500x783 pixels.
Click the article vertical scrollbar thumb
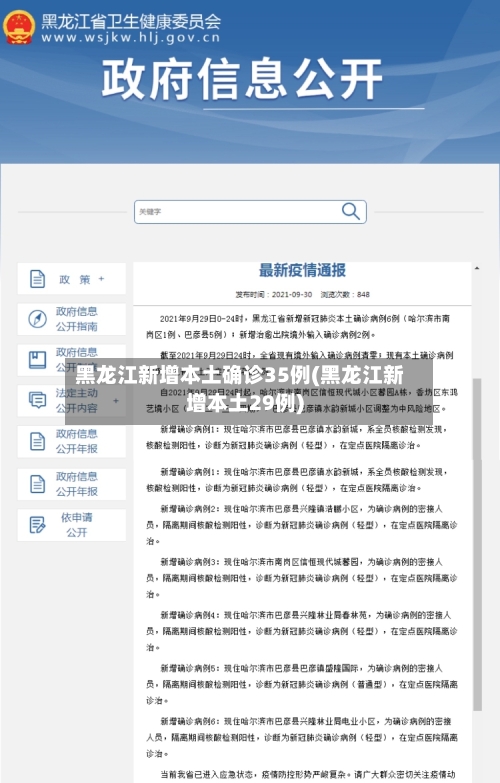click(x=477, y=544)
